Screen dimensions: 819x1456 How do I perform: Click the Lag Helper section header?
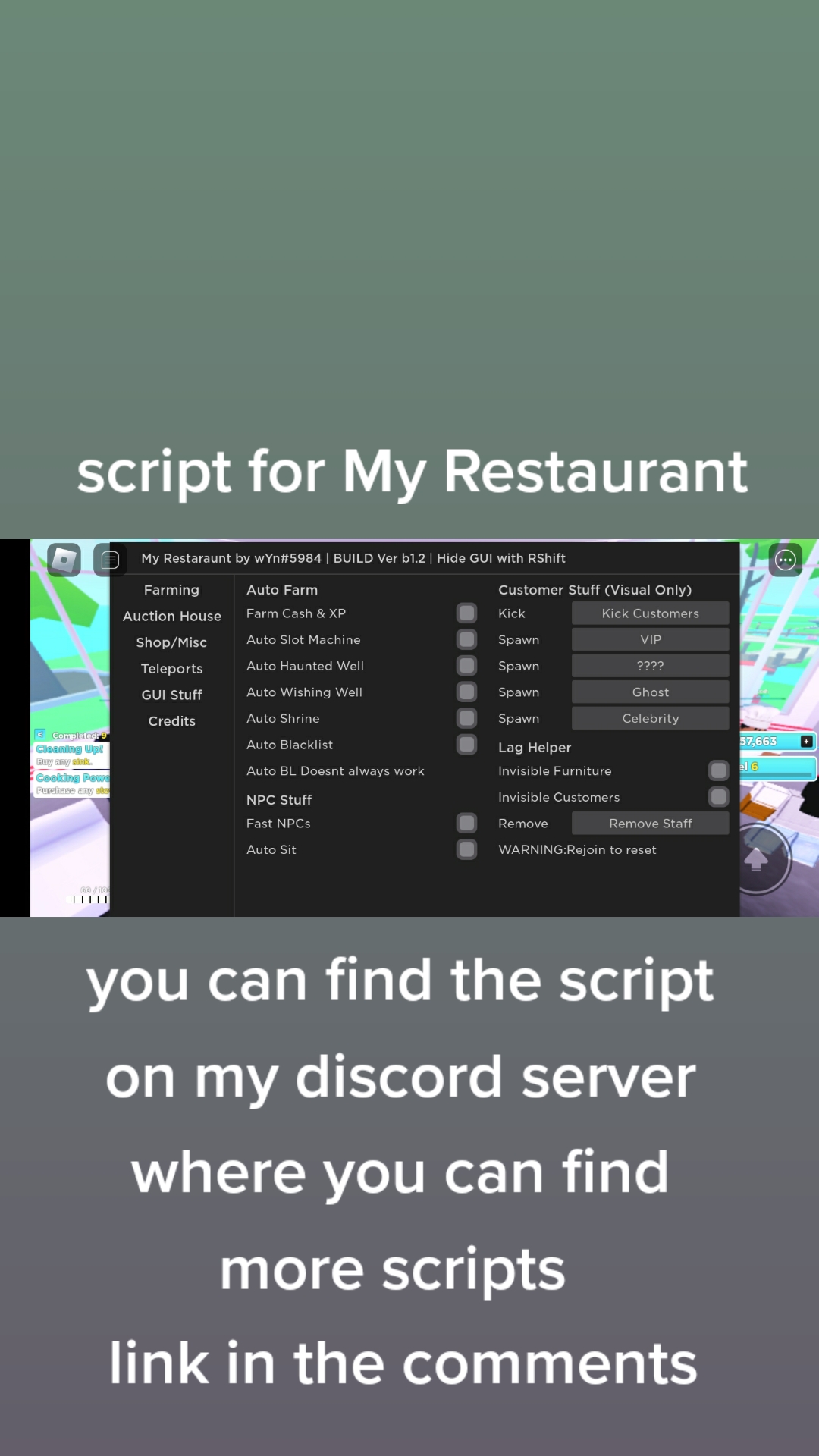click(535, 748)
